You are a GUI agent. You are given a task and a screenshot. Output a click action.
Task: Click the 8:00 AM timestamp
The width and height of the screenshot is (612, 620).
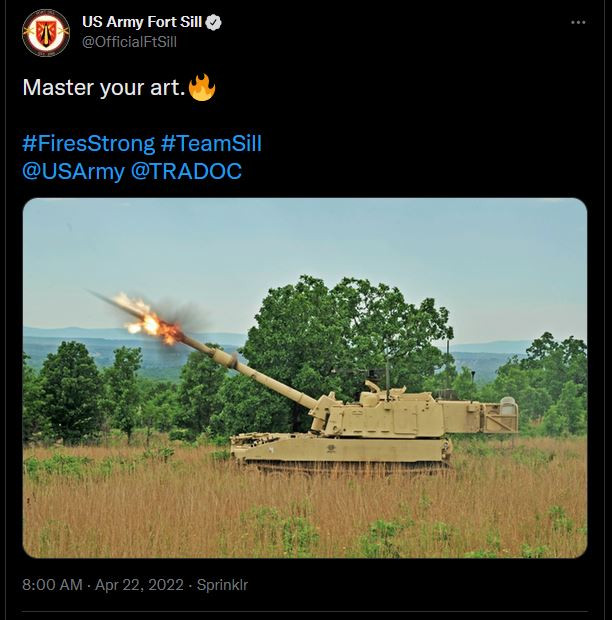52,585
